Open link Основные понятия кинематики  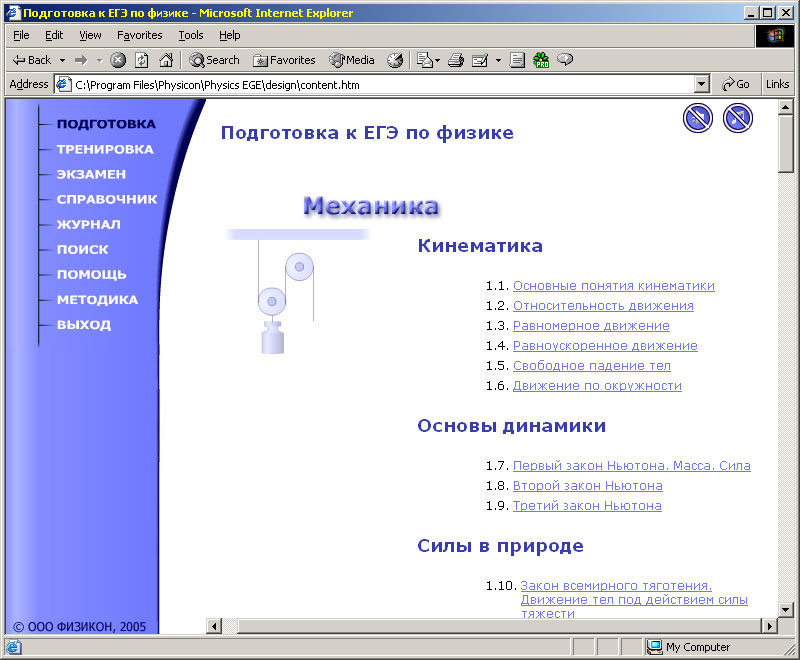tap(614, 286)
